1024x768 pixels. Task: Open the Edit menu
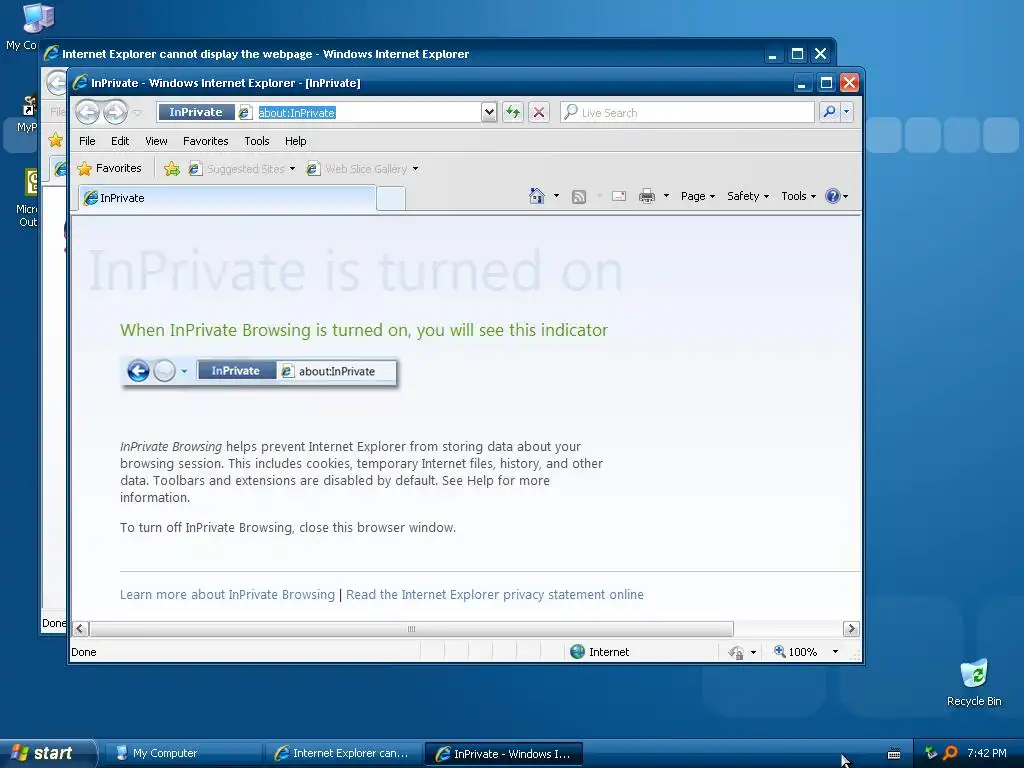click(120, 141)
